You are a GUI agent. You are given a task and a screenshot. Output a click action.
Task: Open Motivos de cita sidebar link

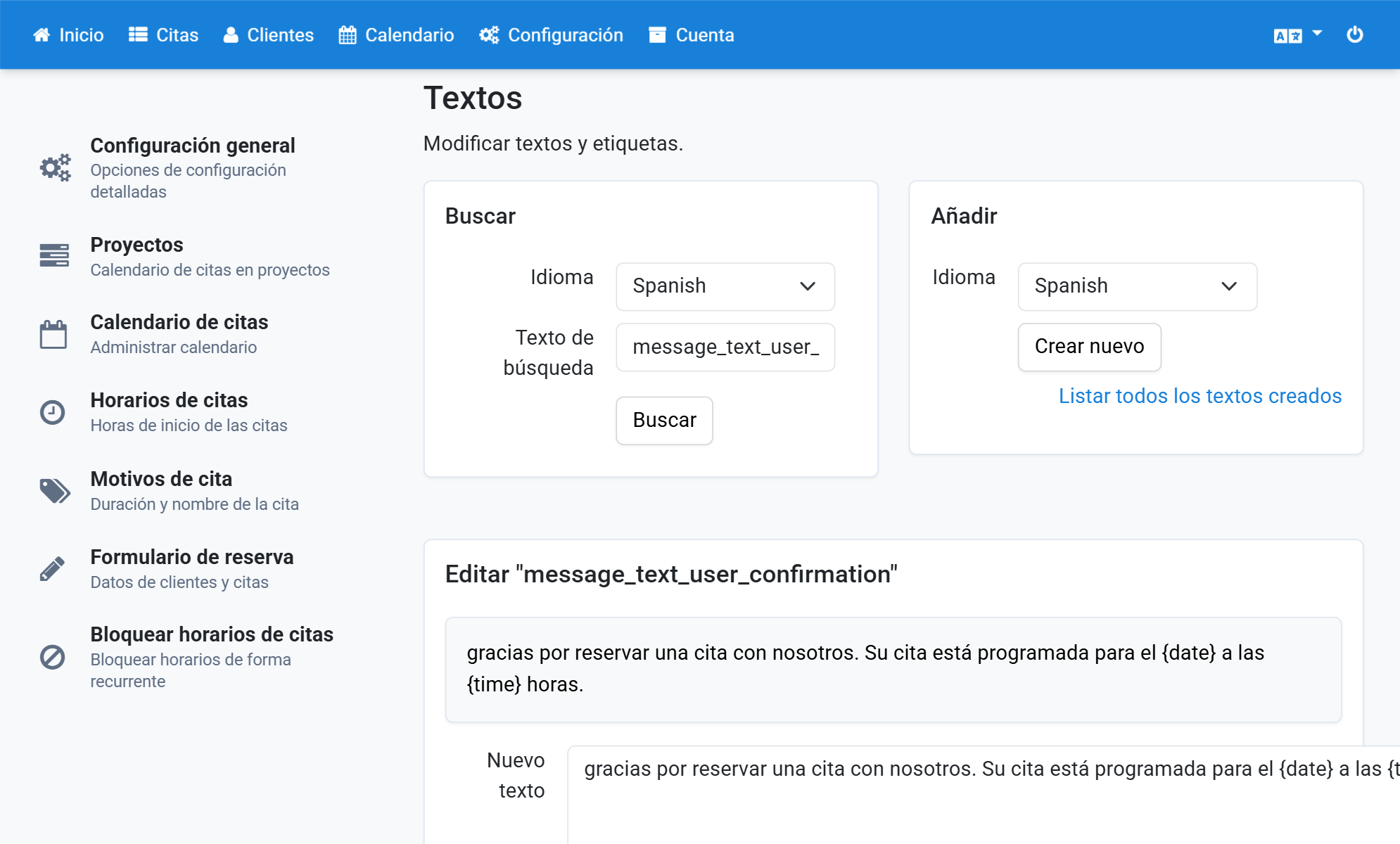(x=161, y=479)
